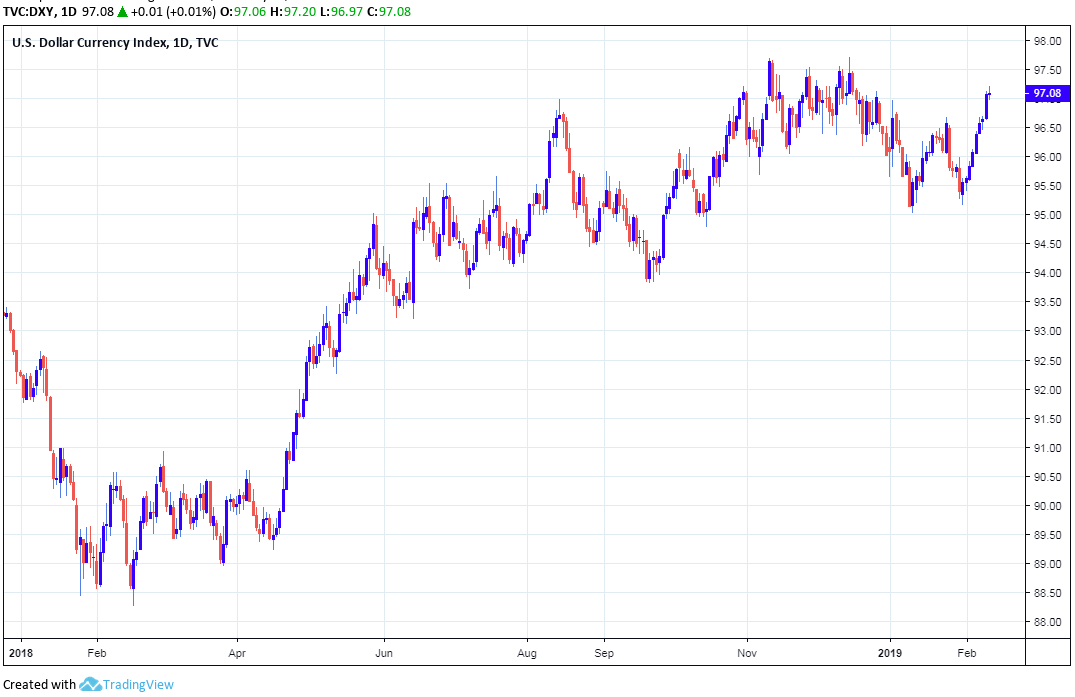Click the high value H:97.20 in header
The image size is (1075, 697).
[x=298, y=11]
